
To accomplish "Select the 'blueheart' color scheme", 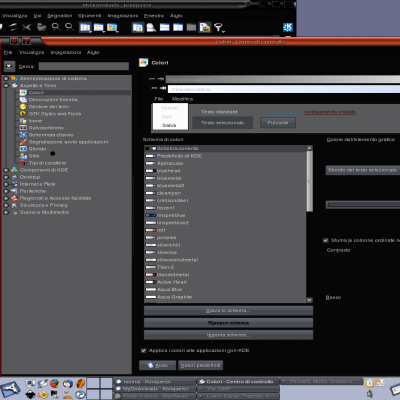I will (x=225, y=171).
